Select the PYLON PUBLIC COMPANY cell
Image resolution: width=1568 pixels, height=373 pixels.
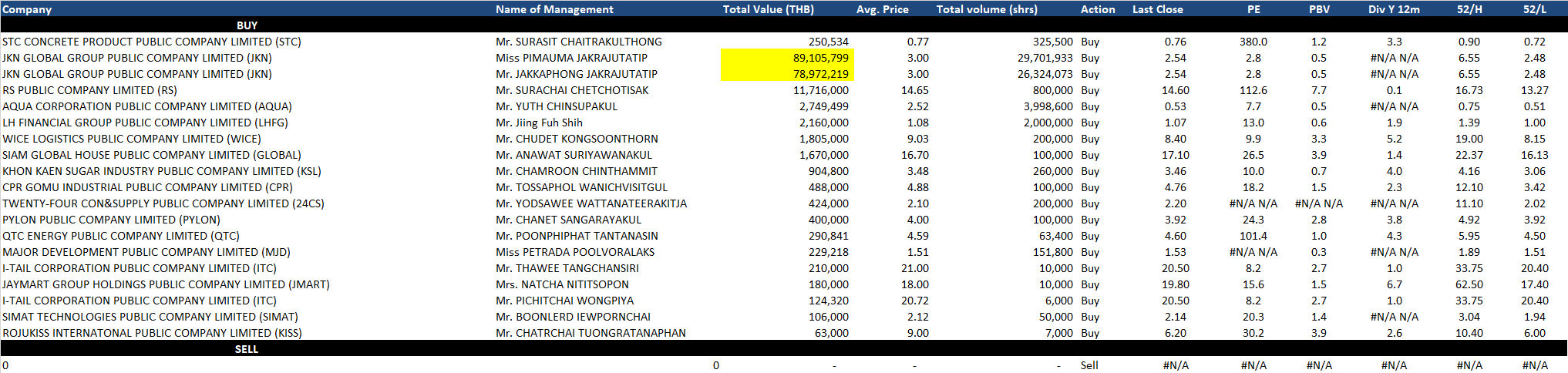pos(111,220)
